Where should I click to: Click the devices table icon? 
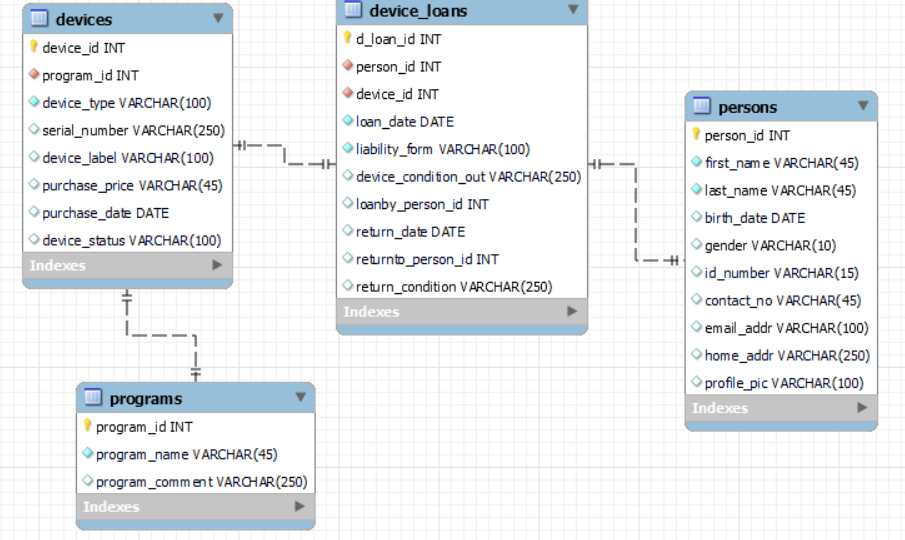[x=39, y=18]
